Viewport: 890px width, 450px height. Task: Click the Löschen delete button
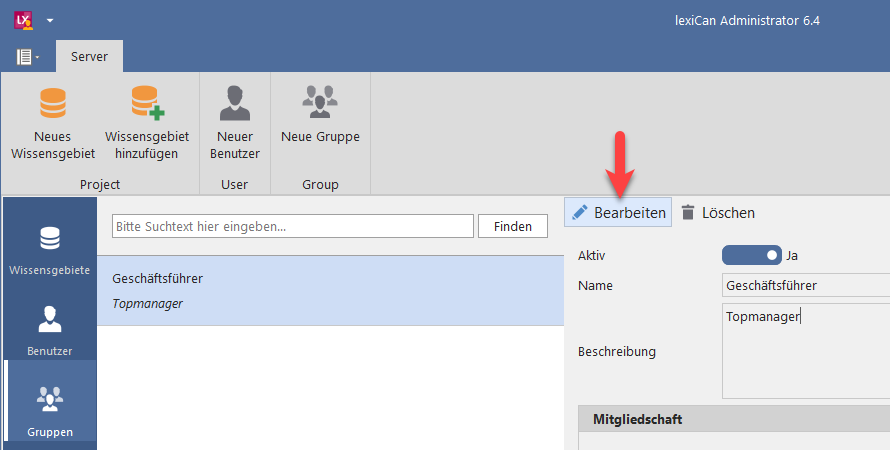click(717, 212)
